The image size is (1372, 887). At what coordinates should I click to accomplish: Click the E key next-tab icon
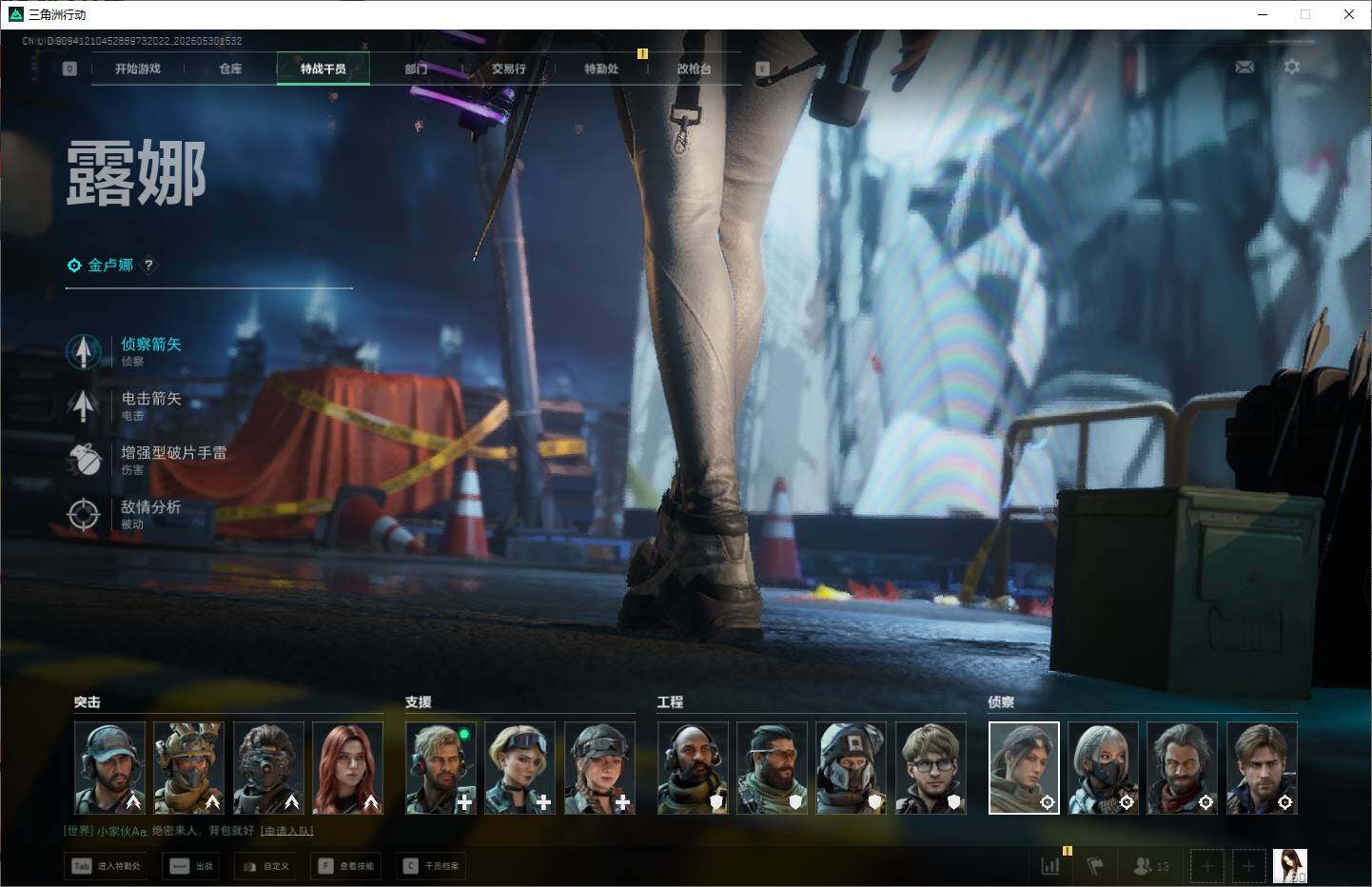pos(762,69)
